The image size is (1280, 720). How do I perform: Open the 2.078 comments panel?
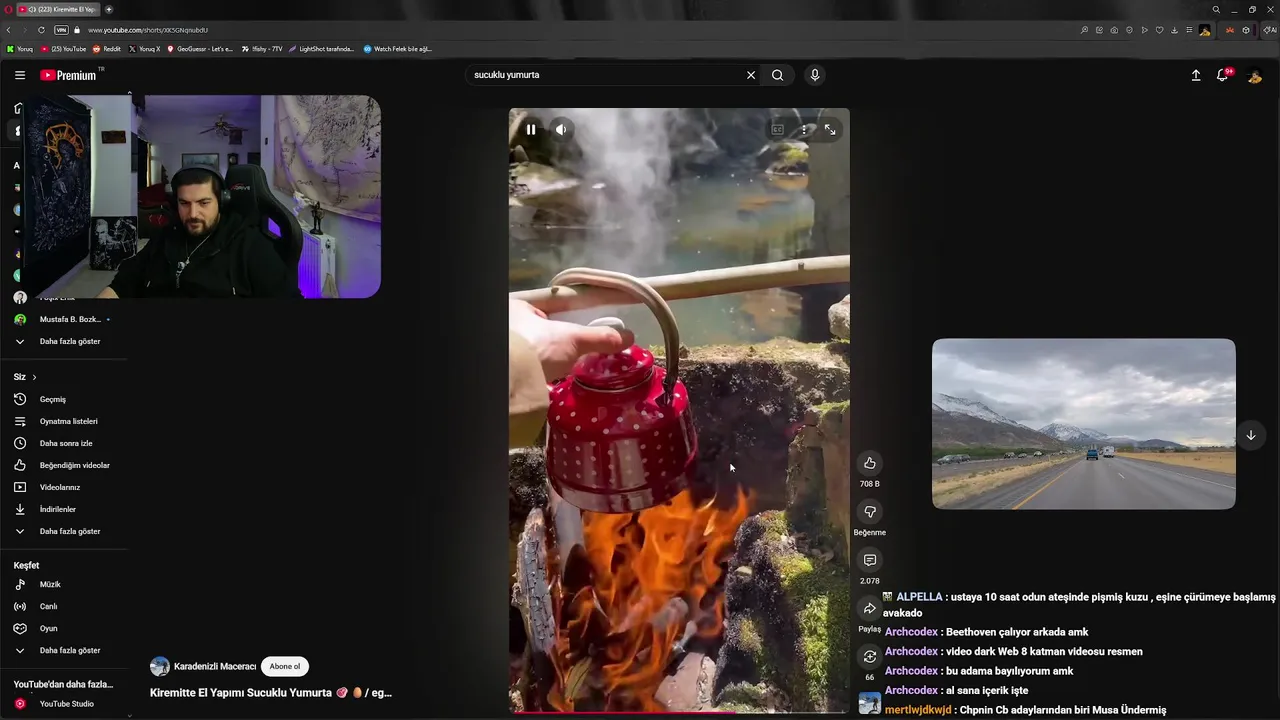point(870,560)
